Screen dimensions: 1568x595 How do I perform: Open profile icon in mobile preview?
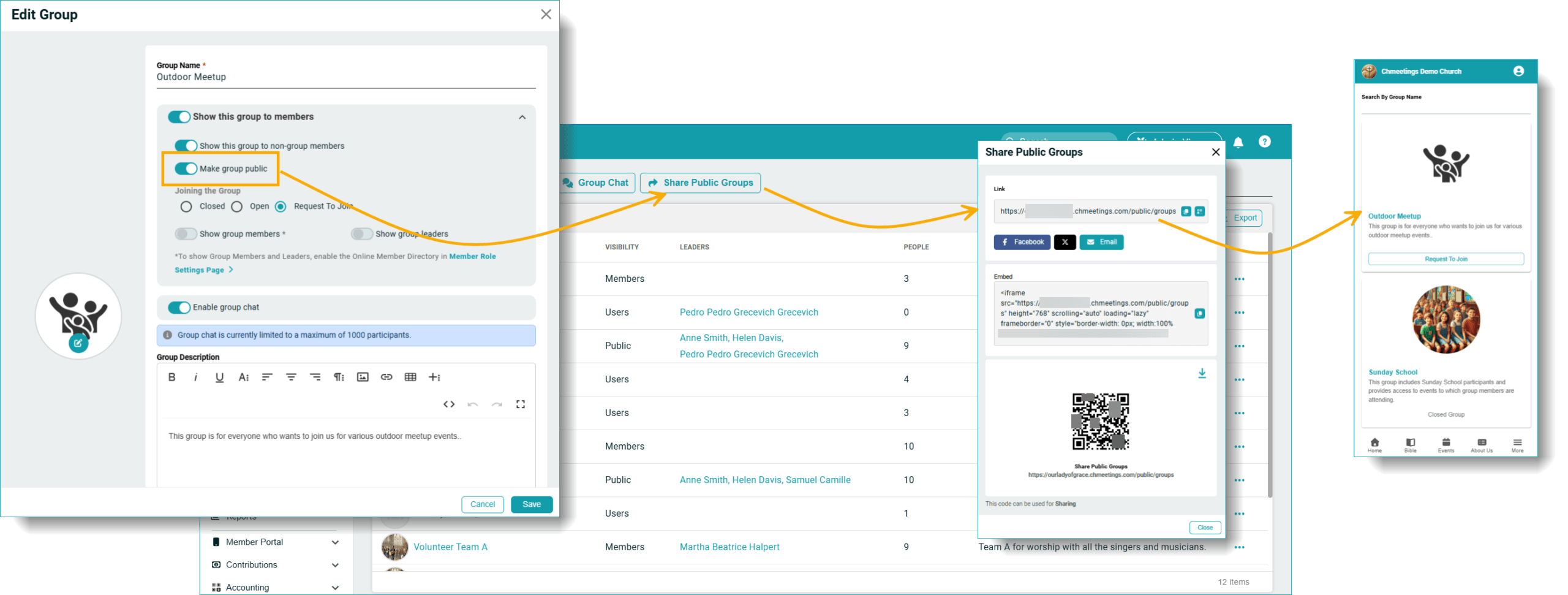pyautogui.click(x=1518, y=71)
